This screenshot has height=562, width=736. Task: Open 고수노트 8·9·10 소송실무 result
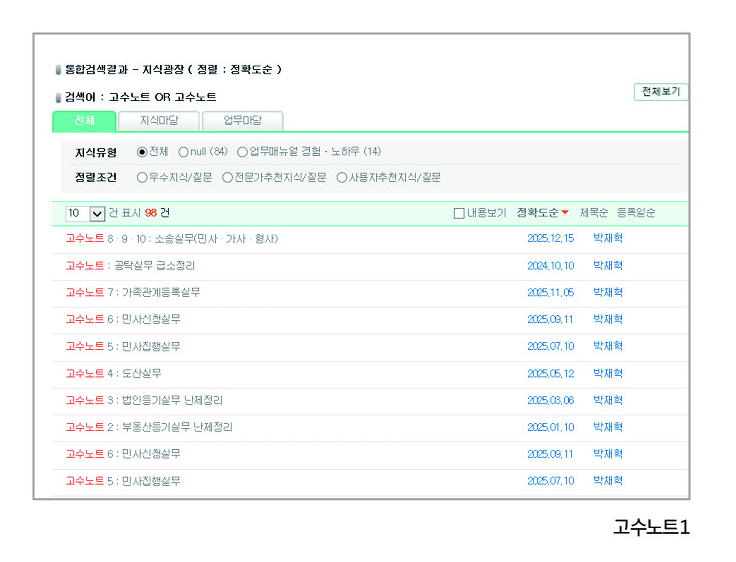coord(171,239)
